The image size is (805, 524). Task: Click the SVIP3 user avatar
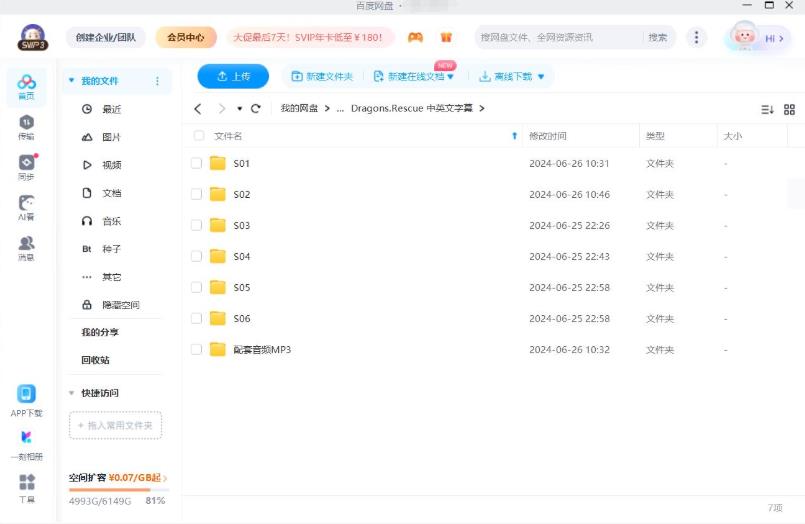coord(33,37)
